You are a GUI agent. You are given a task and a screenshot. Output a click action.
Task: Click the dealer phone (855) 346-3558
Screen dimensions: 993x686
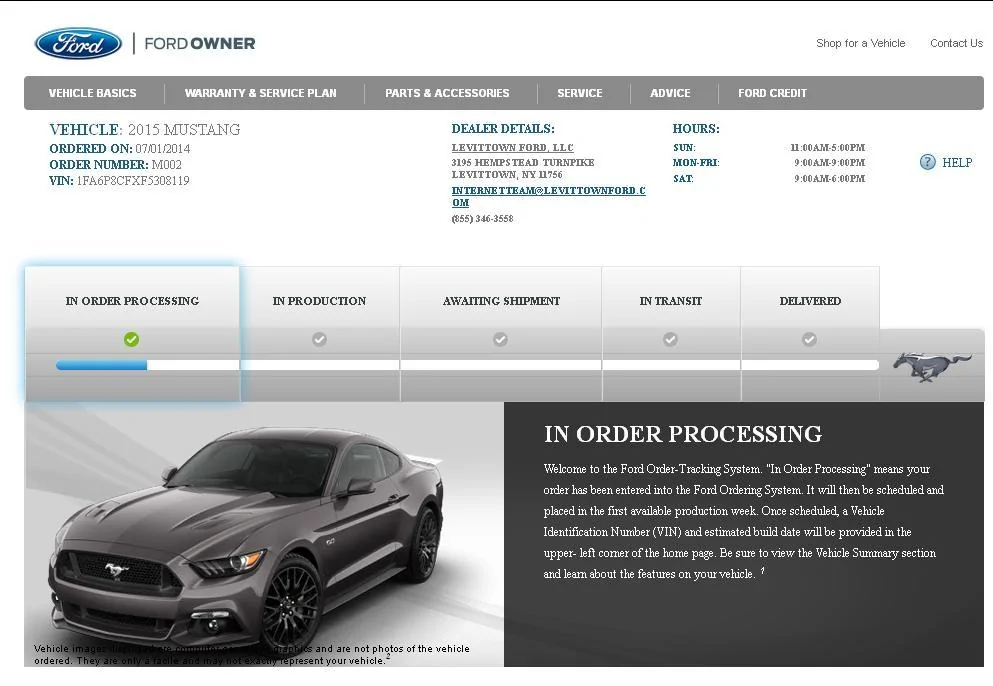tap(482, 219)
